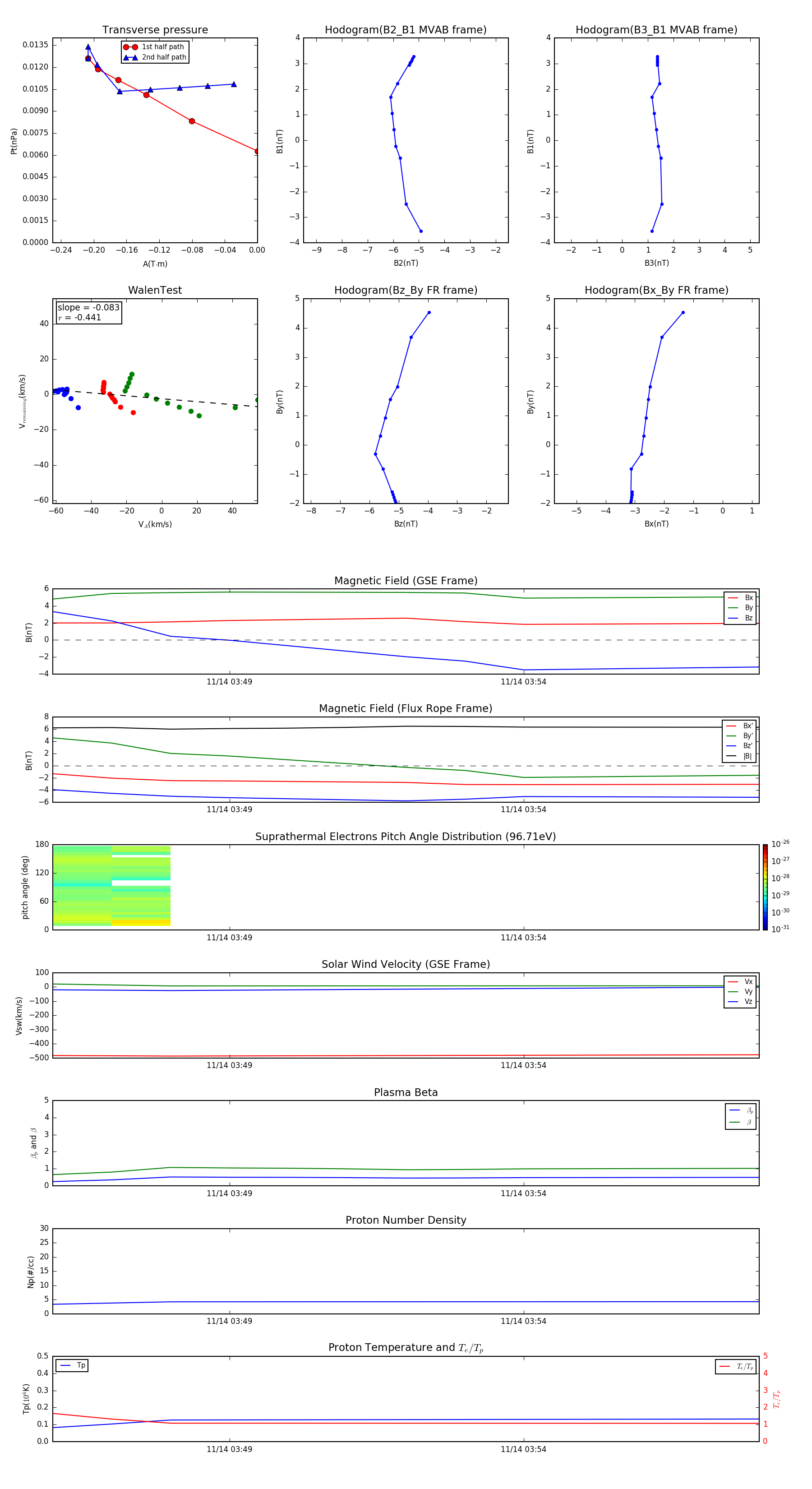Click the 'Vx' velocity legend entry

(x=740, y=981)
